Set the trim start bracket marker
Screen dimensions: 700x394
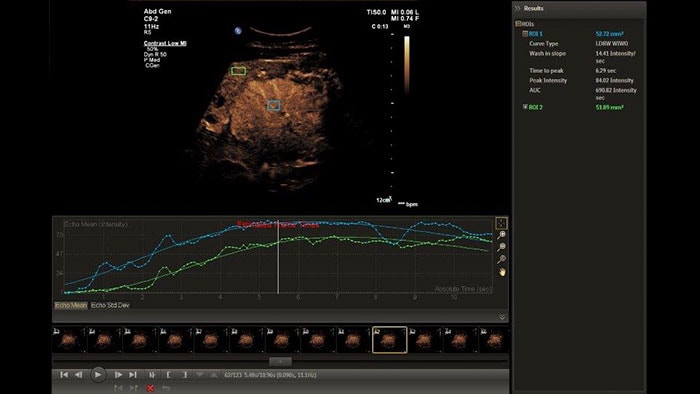pyautogui.click(x=168, y=375)
